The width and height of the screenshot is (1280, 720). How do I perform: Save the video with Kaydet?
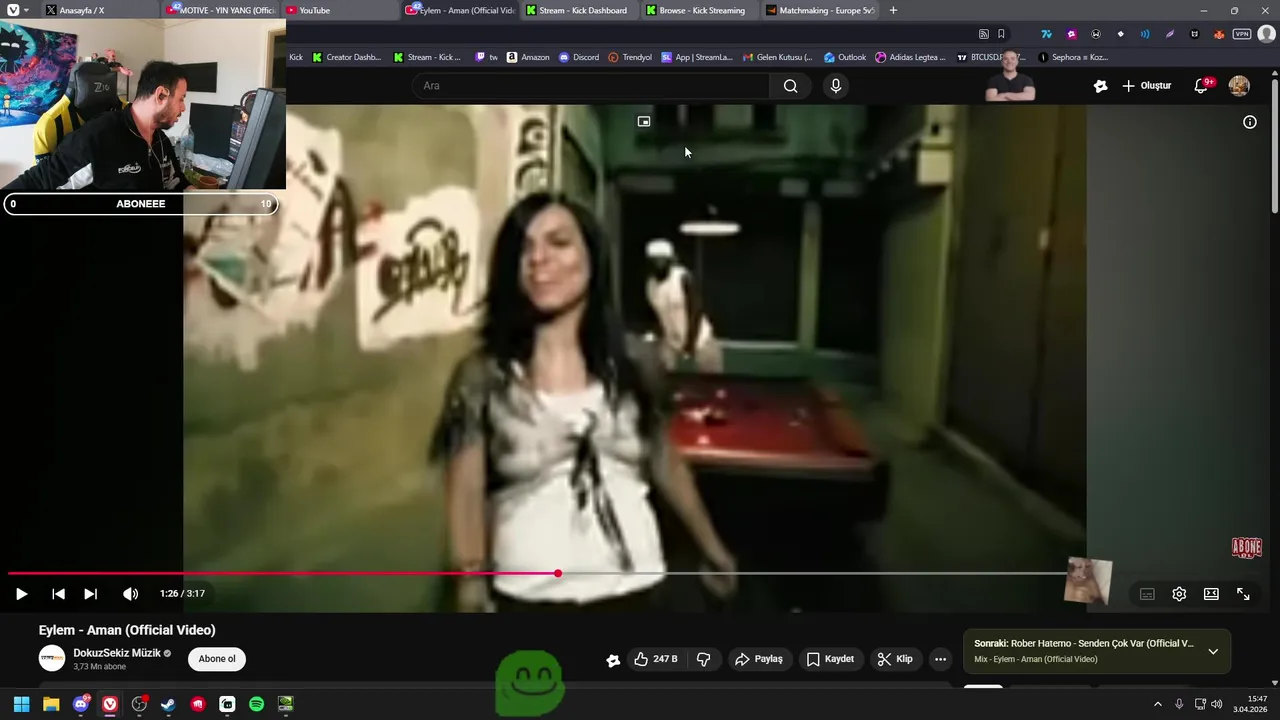[x=830, y=659]
